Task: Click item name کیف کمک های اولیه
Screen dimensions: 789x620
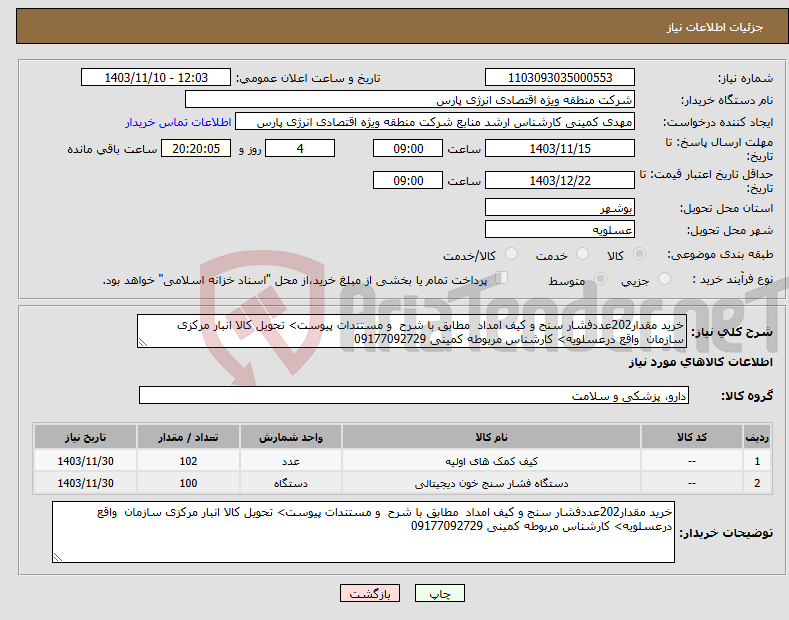Action: 491,461
